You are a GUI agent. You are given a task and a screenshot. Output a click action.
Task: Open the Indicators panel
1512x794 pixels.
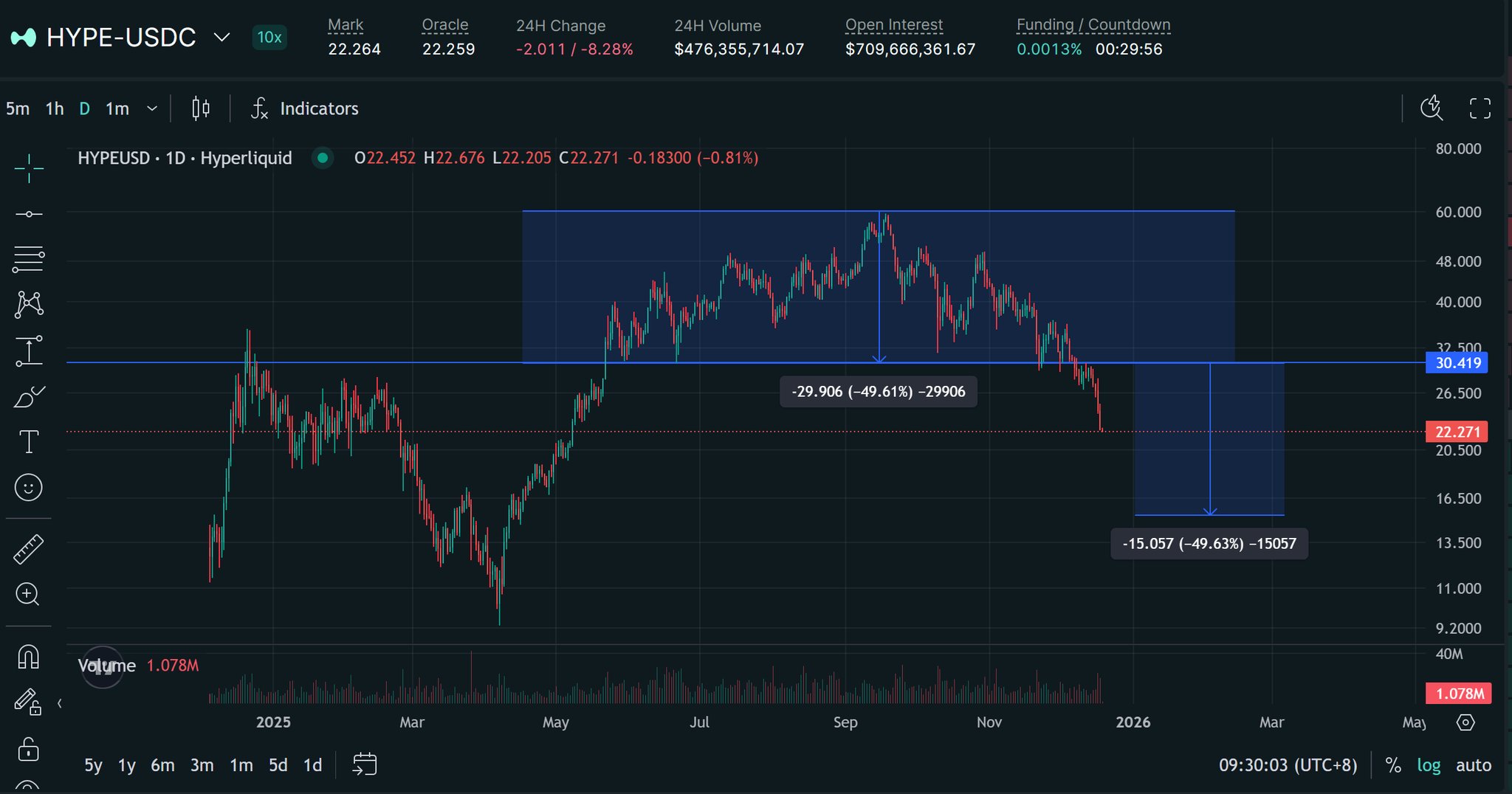tap(305, 108)
